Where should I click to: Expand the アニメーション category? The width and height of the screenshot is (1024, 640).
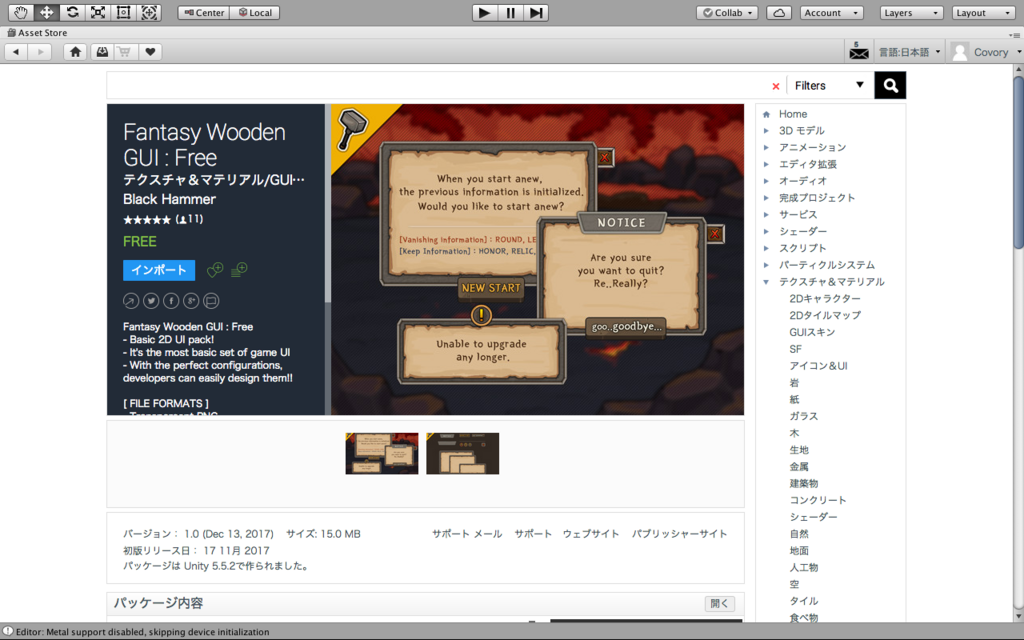(x=766, y=148)
